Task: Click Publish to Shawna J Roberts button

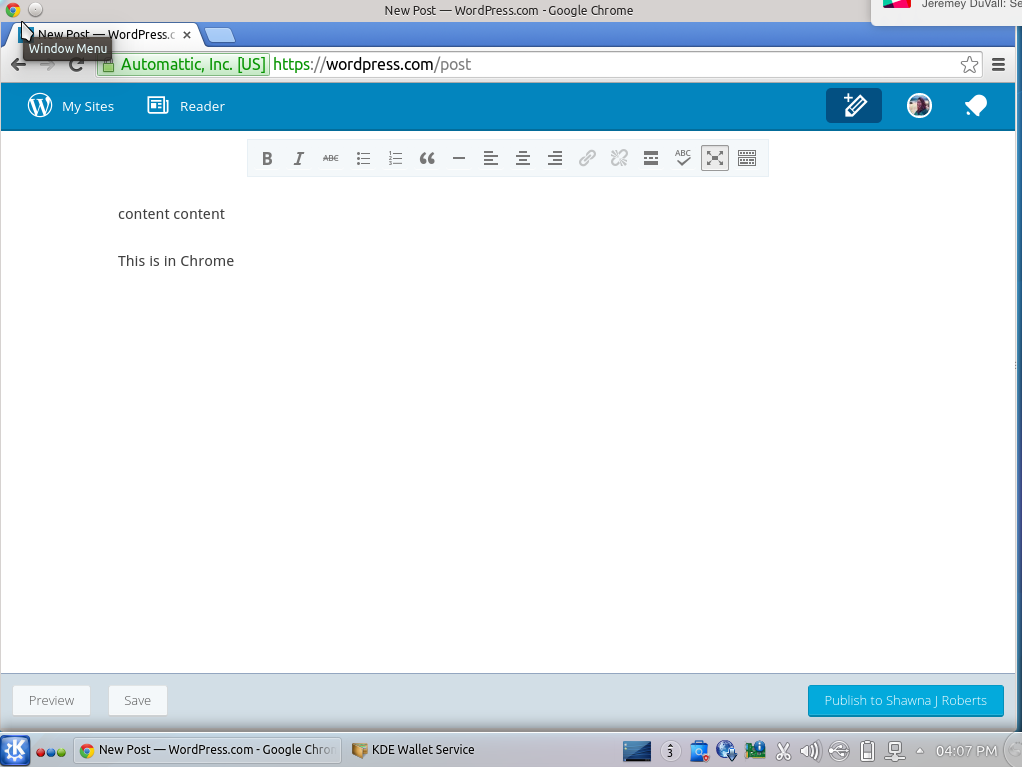Action: point(905,700)
